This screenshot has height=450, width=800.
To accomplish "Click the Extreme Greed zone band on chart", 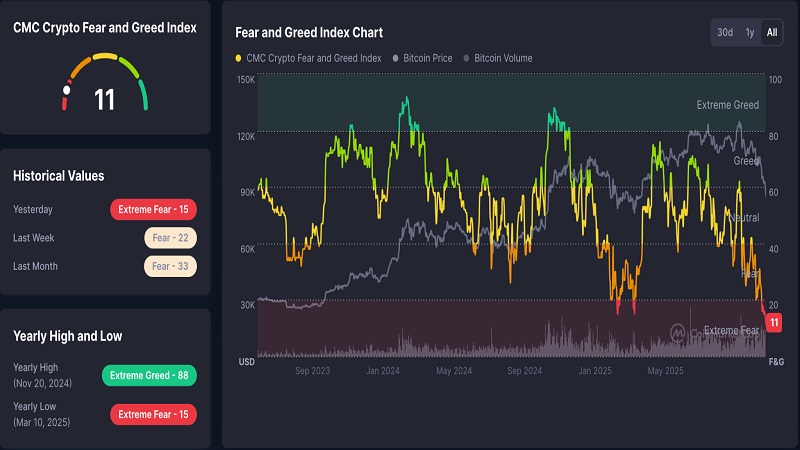I will [x=510, y=102].
